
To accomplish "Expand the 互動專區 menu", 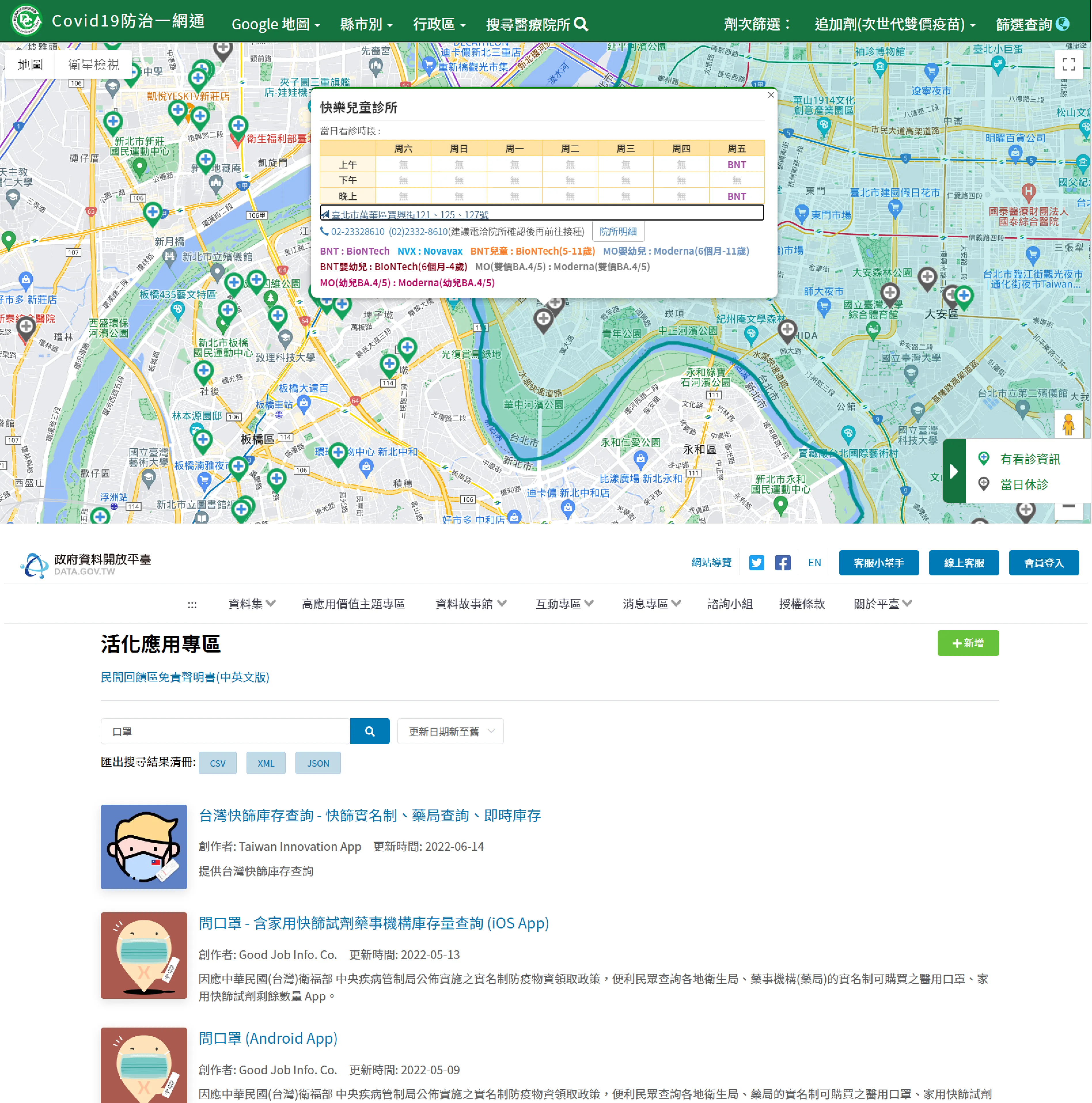I will pos(564,603).
